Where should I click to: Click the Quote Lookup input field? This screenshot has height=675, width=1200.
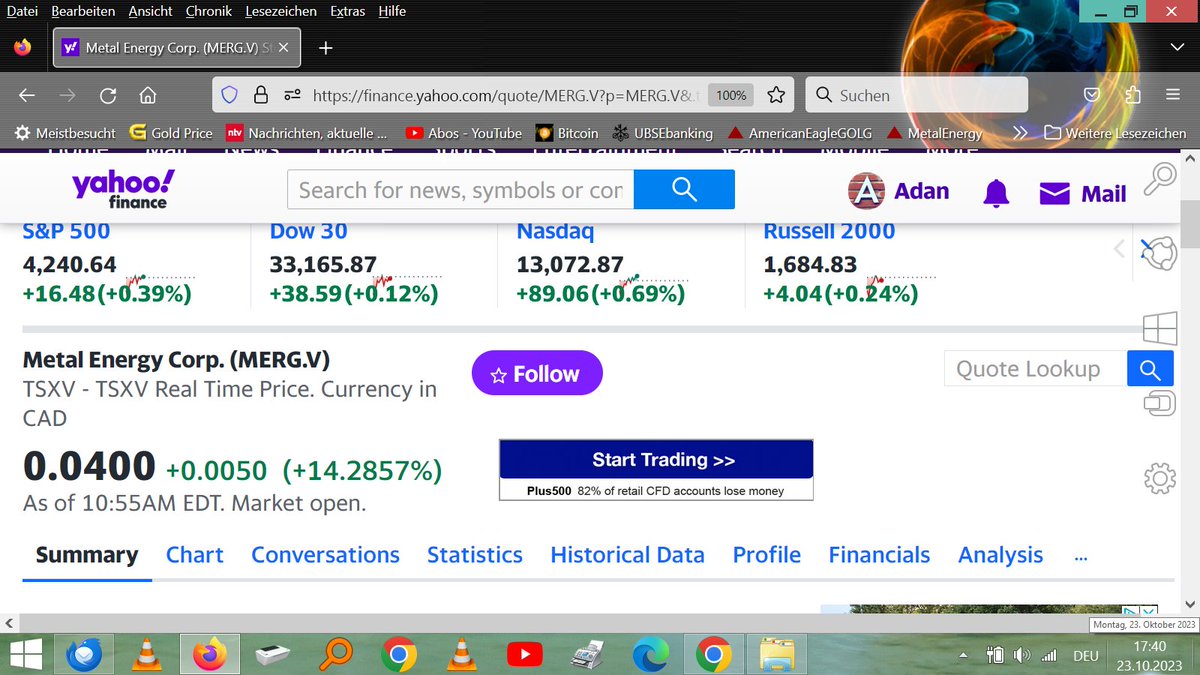click(1035, 369)
